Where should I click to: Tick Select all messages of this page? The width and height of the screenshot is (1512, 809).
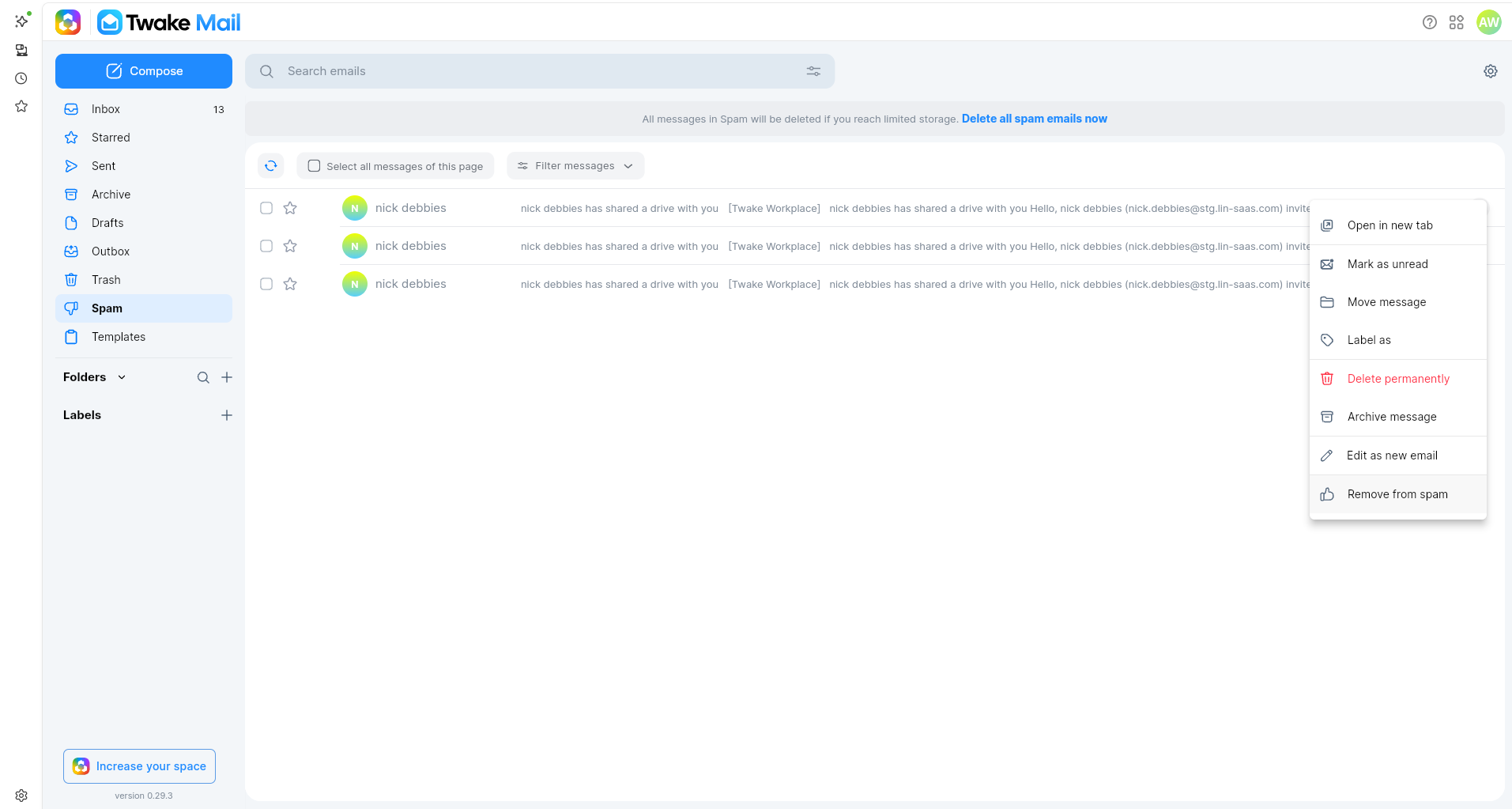point(395,166)
